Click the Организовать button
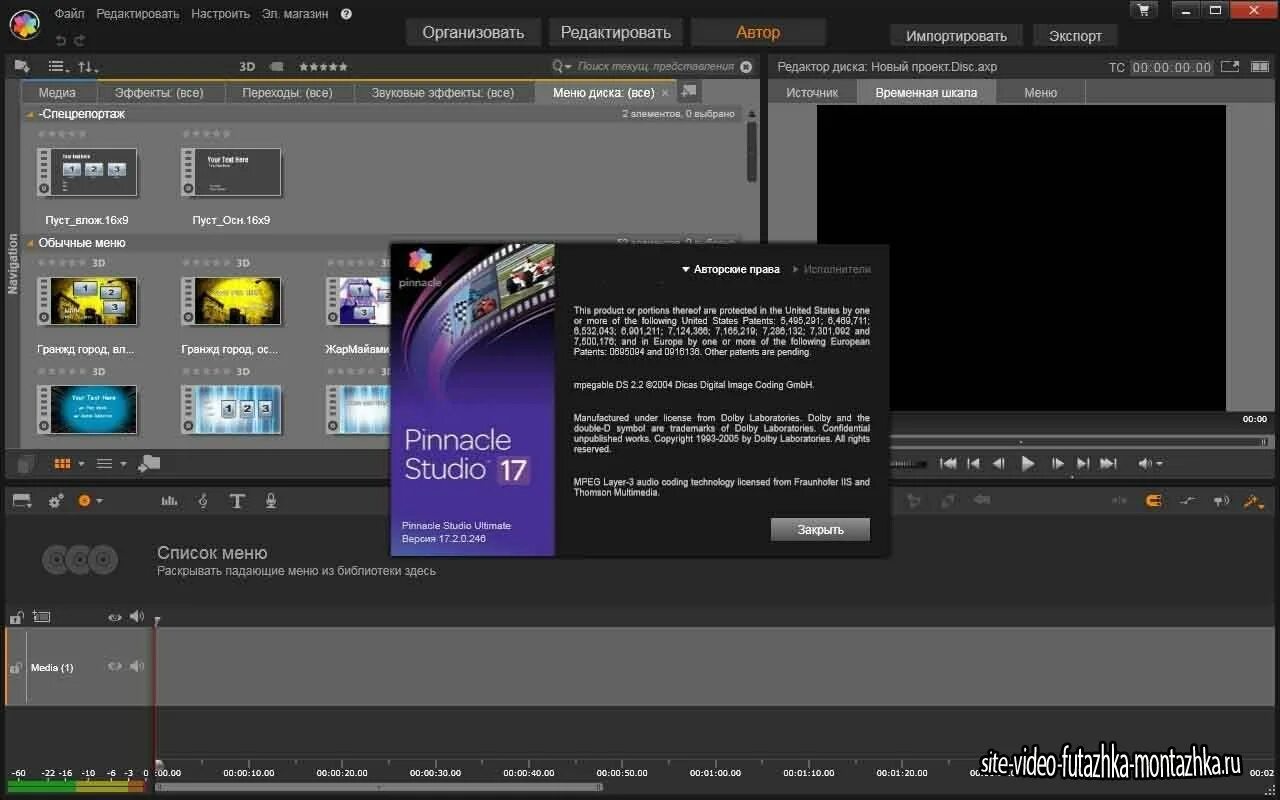 pyautogui.click(x=473, y=32)
